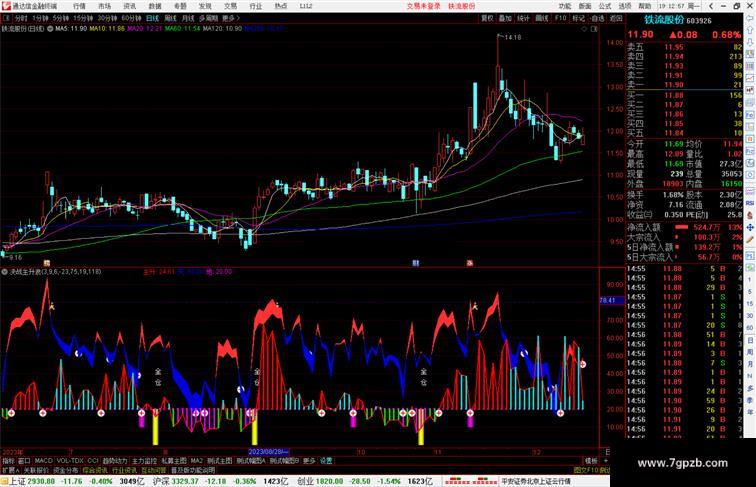Viewport: 756px width, 487px height.
Task: Click the 月 period icon in right sidebar
Action: pos(750,365)
